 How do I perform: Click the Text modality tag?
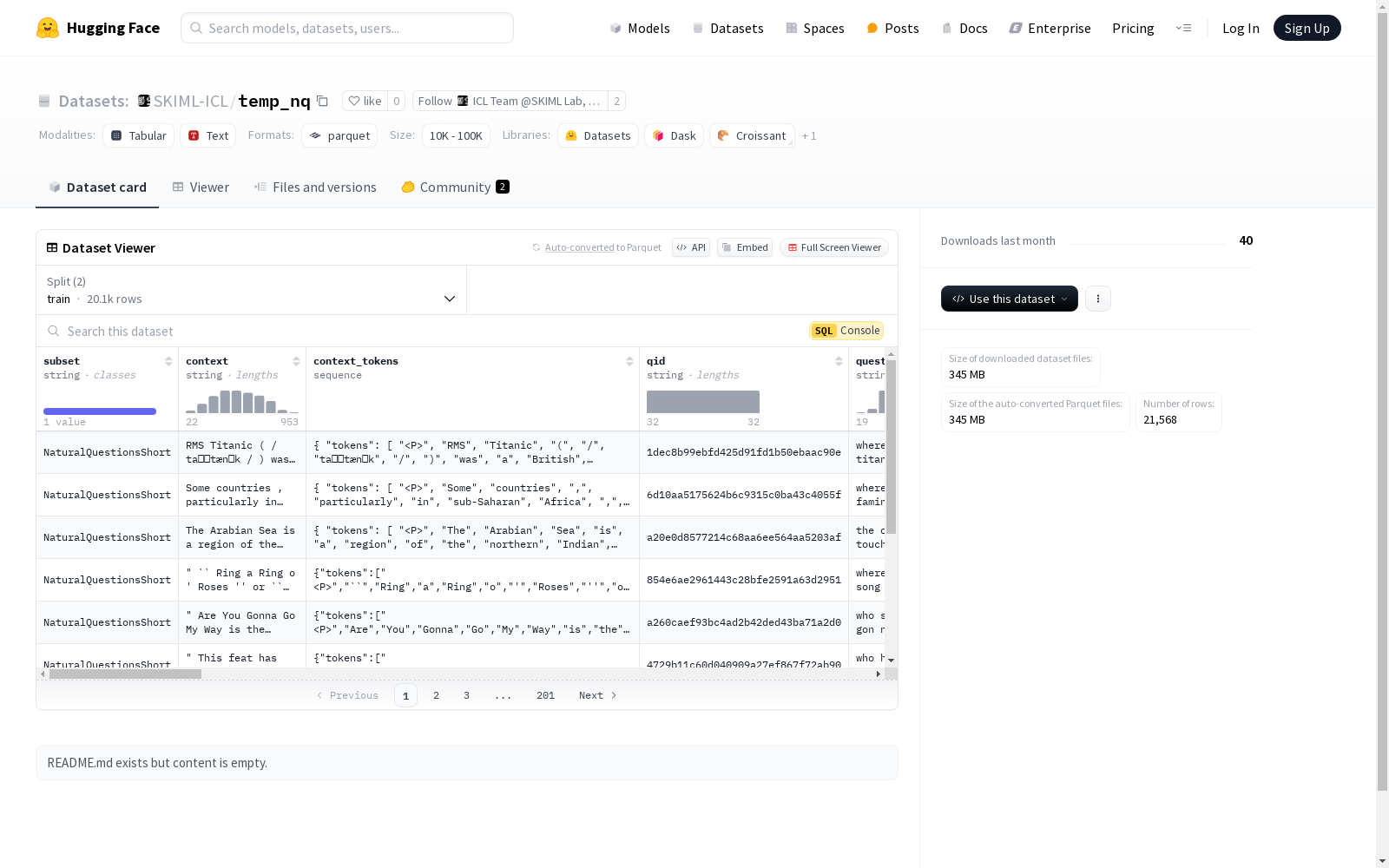[x=208, y=135]
